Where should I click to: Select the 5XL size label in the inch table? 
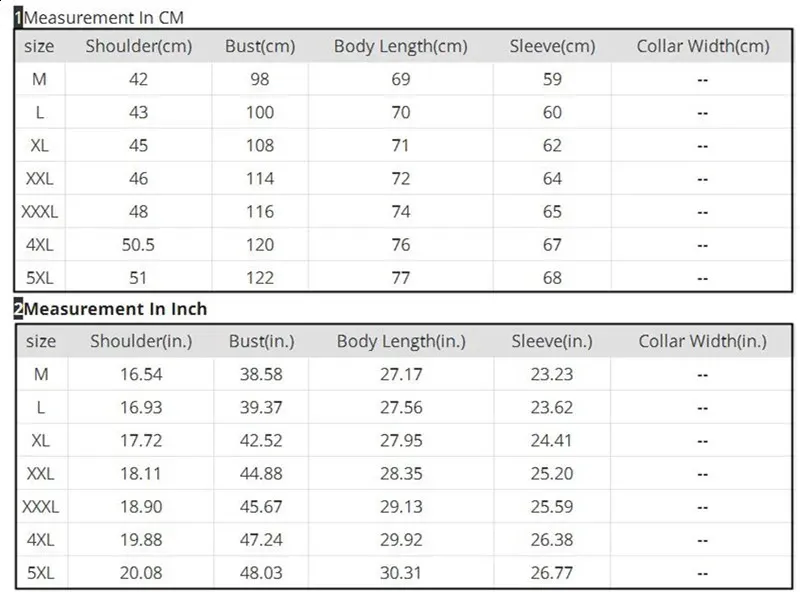40,573
